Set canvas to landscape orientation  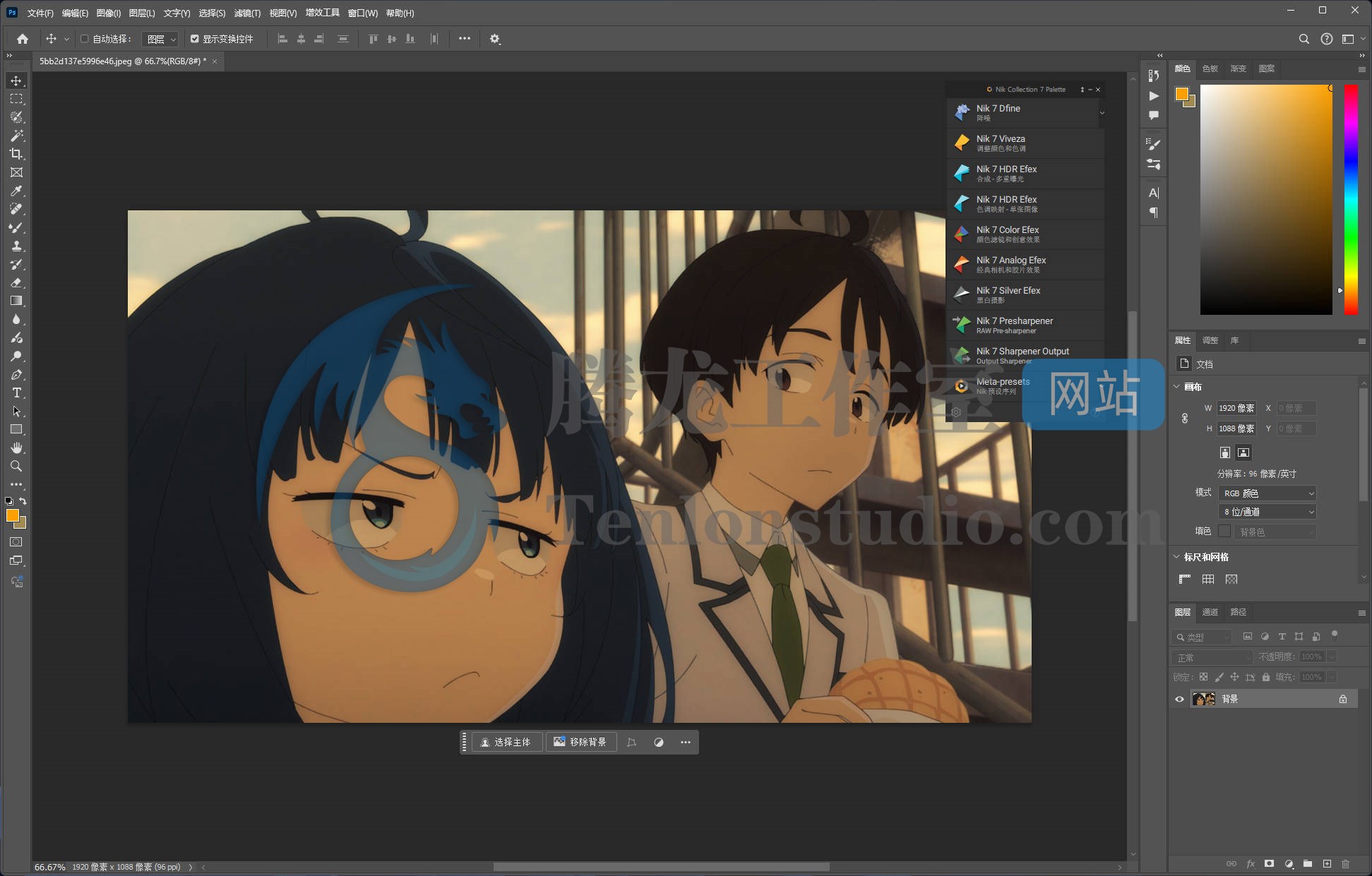(1243, 452)
